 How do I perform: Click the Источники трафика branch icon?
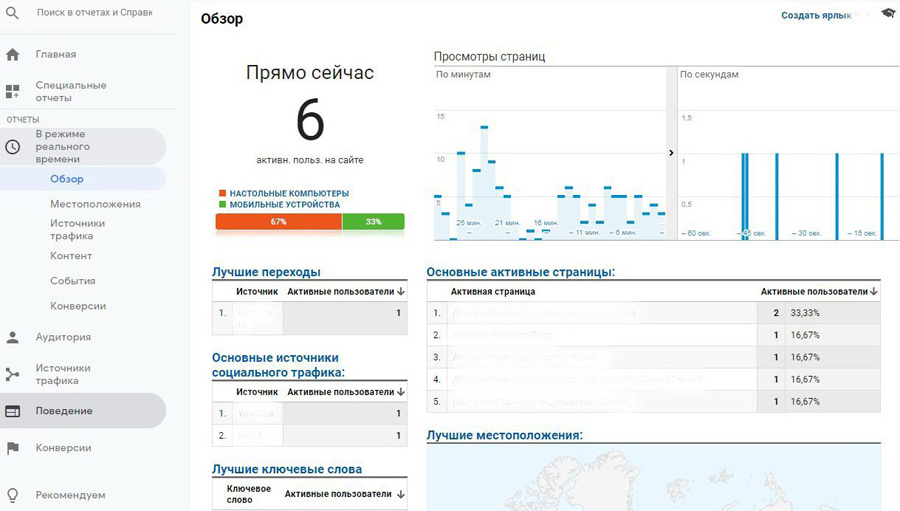tap(13, 374)
